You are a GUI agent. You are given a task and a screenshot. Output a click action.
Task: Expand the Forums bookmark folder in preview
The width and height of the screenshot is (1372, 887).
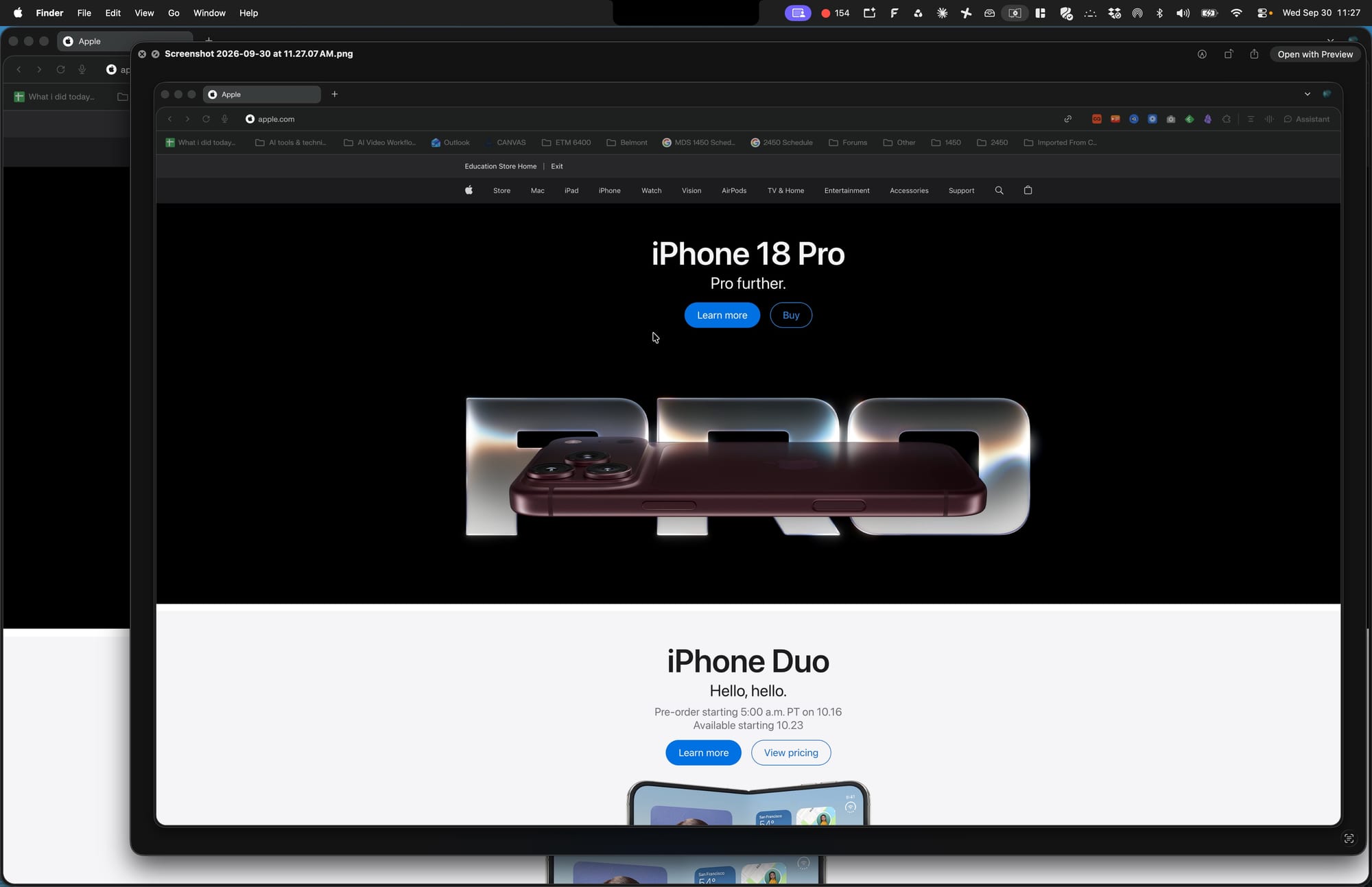tap(848, 143)
